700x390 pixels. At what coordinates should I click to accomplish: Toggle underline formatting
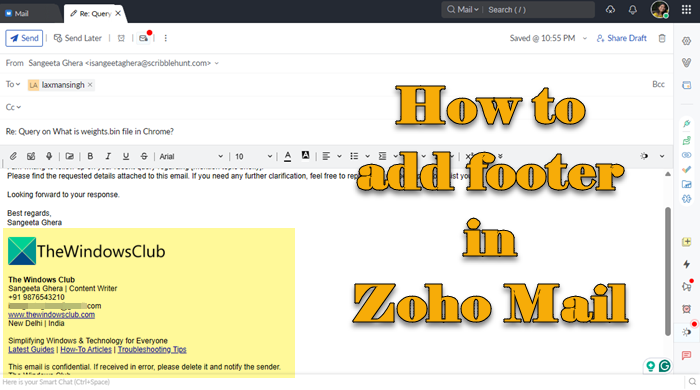[x=126, y=156]
